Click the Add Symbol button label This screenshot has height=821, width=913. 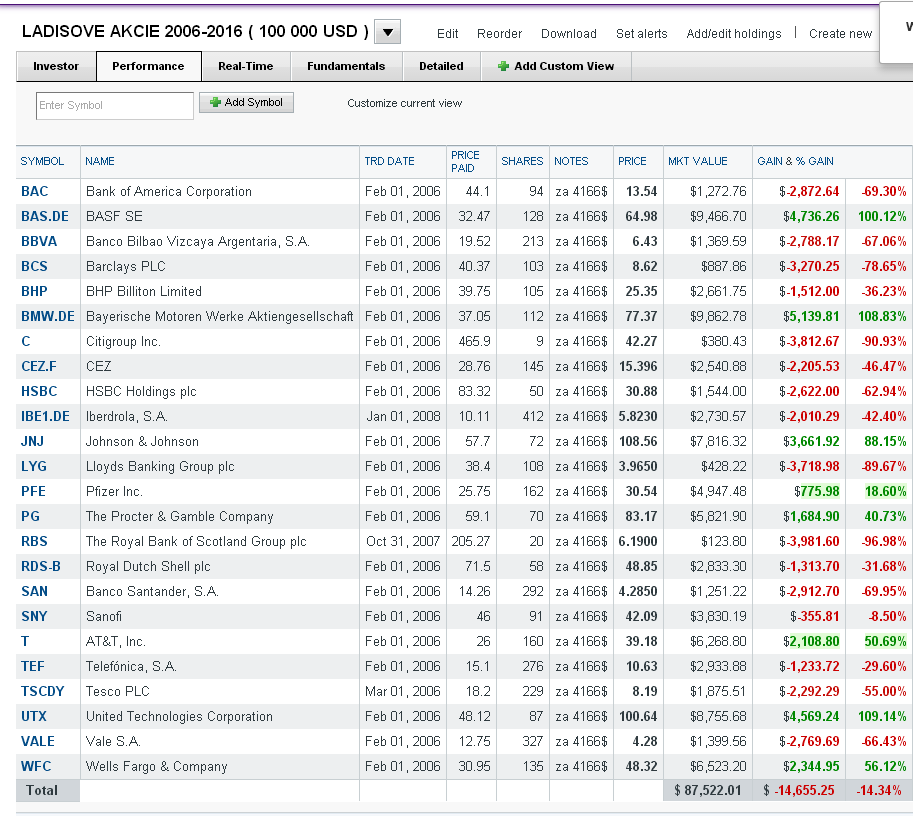click(253, 102)
